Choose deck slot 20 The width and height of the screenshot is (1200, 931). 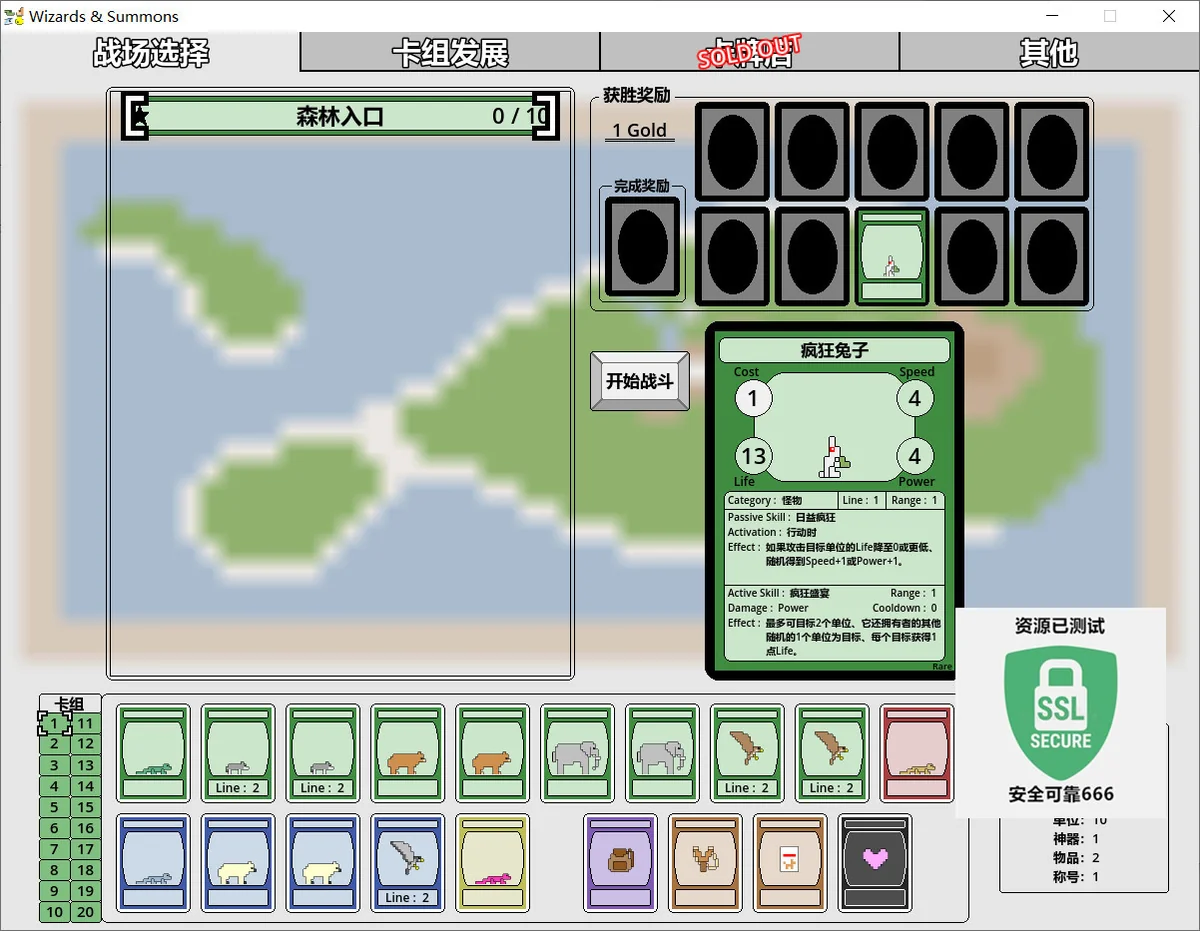click(86, 912)
